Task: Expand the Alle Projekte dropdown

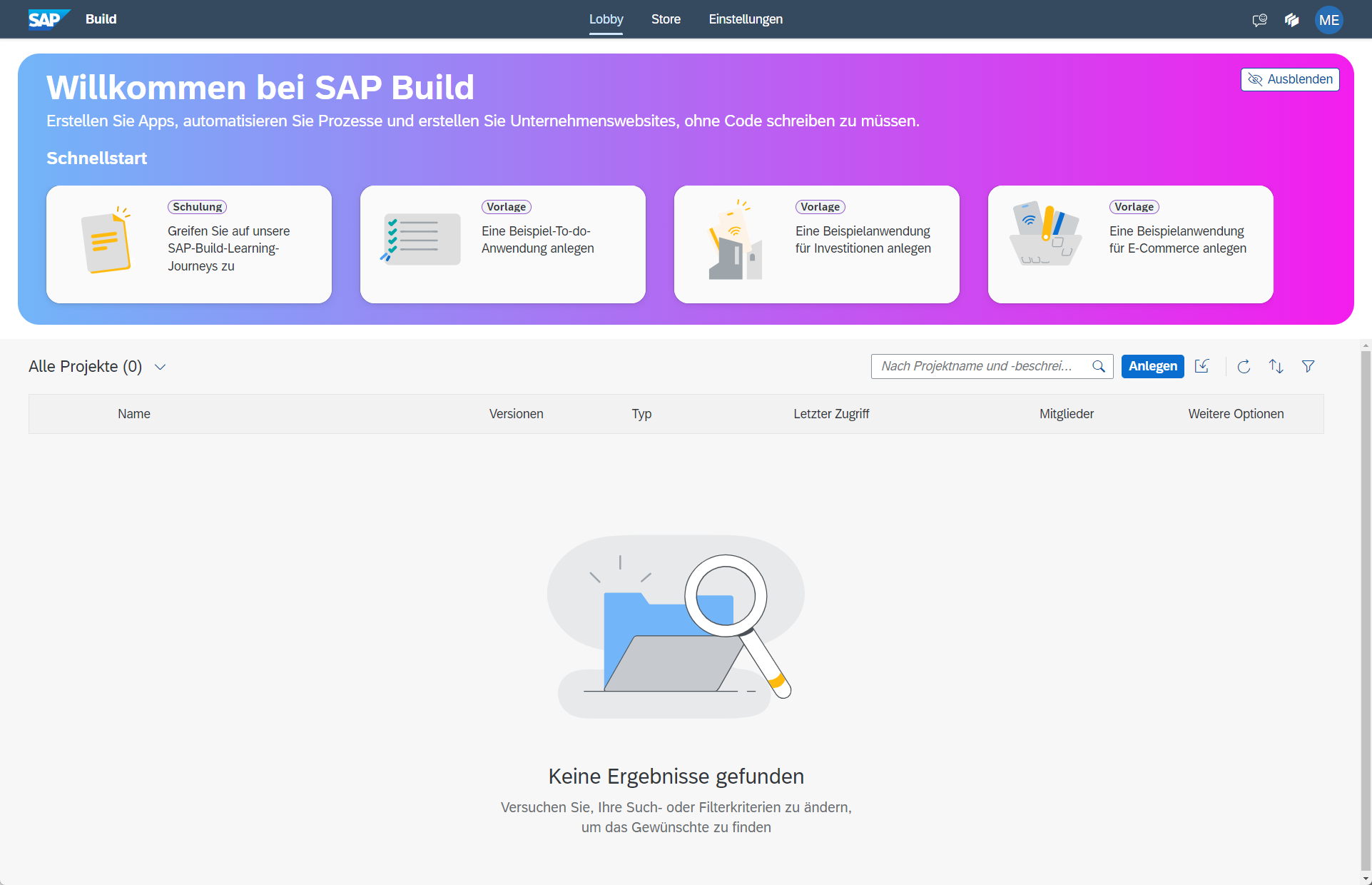Action: [x=161, y=367]
